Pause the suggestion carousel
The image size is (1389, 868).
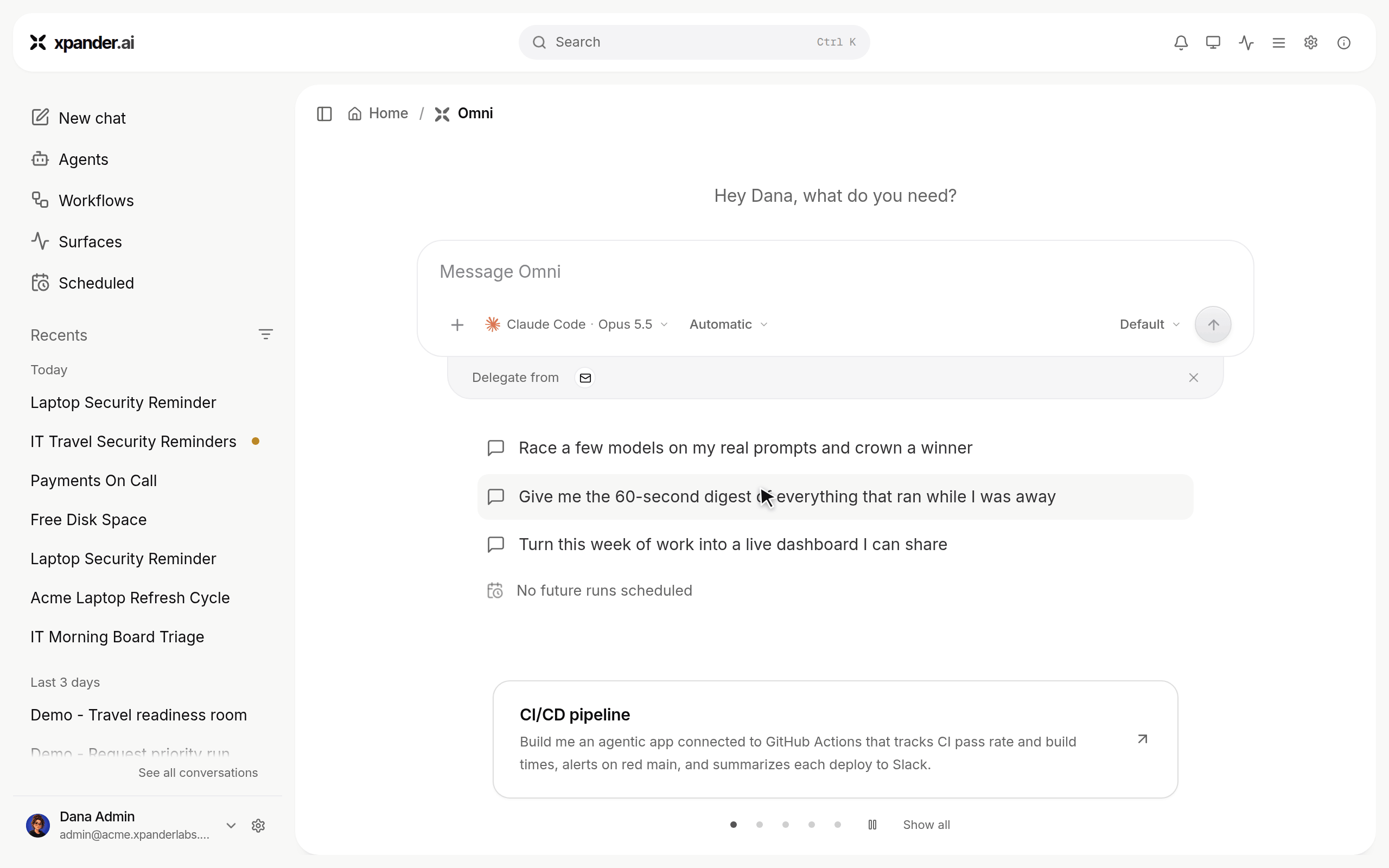pyautogui.click(x=872, y=825)
